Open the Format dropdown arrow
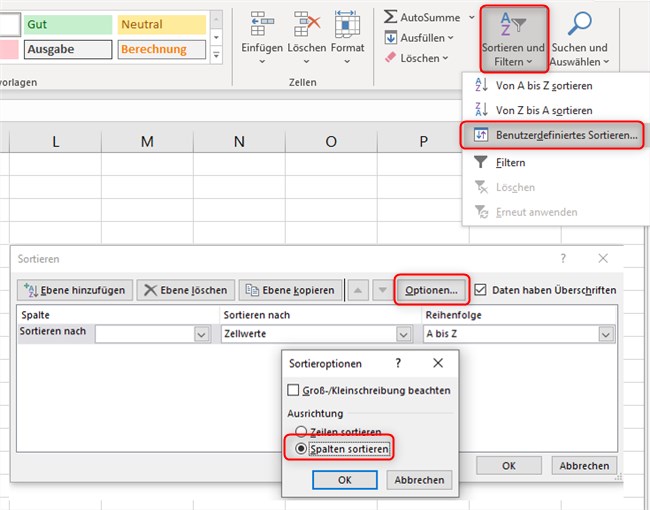Screen dimensions: 650x510 347,61
